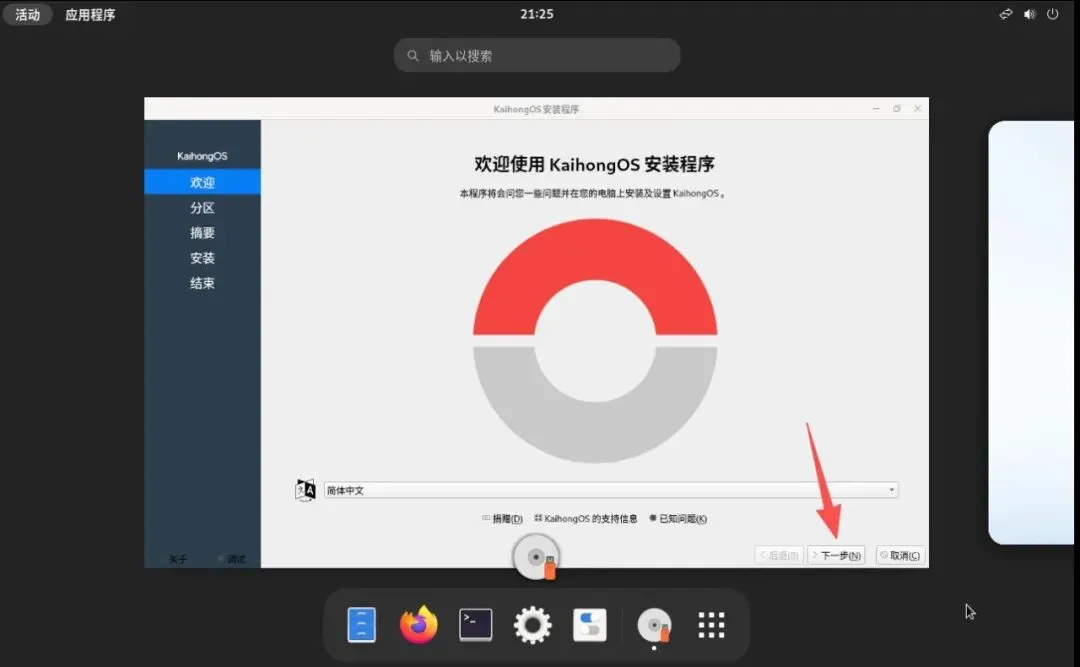Select 安装 step in sidebar
The width and height of the screenshot is (1080, 667).
tap(202, 258)
